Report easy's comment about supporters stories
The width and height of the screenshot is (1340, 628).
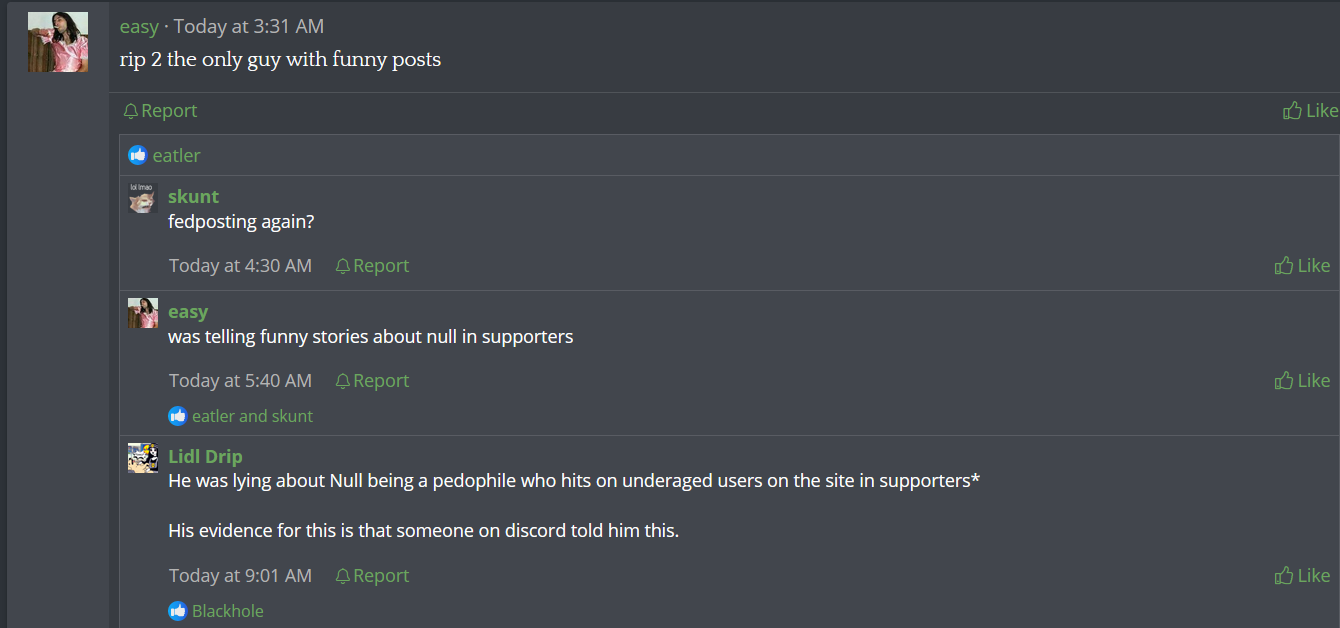[343, 381]
